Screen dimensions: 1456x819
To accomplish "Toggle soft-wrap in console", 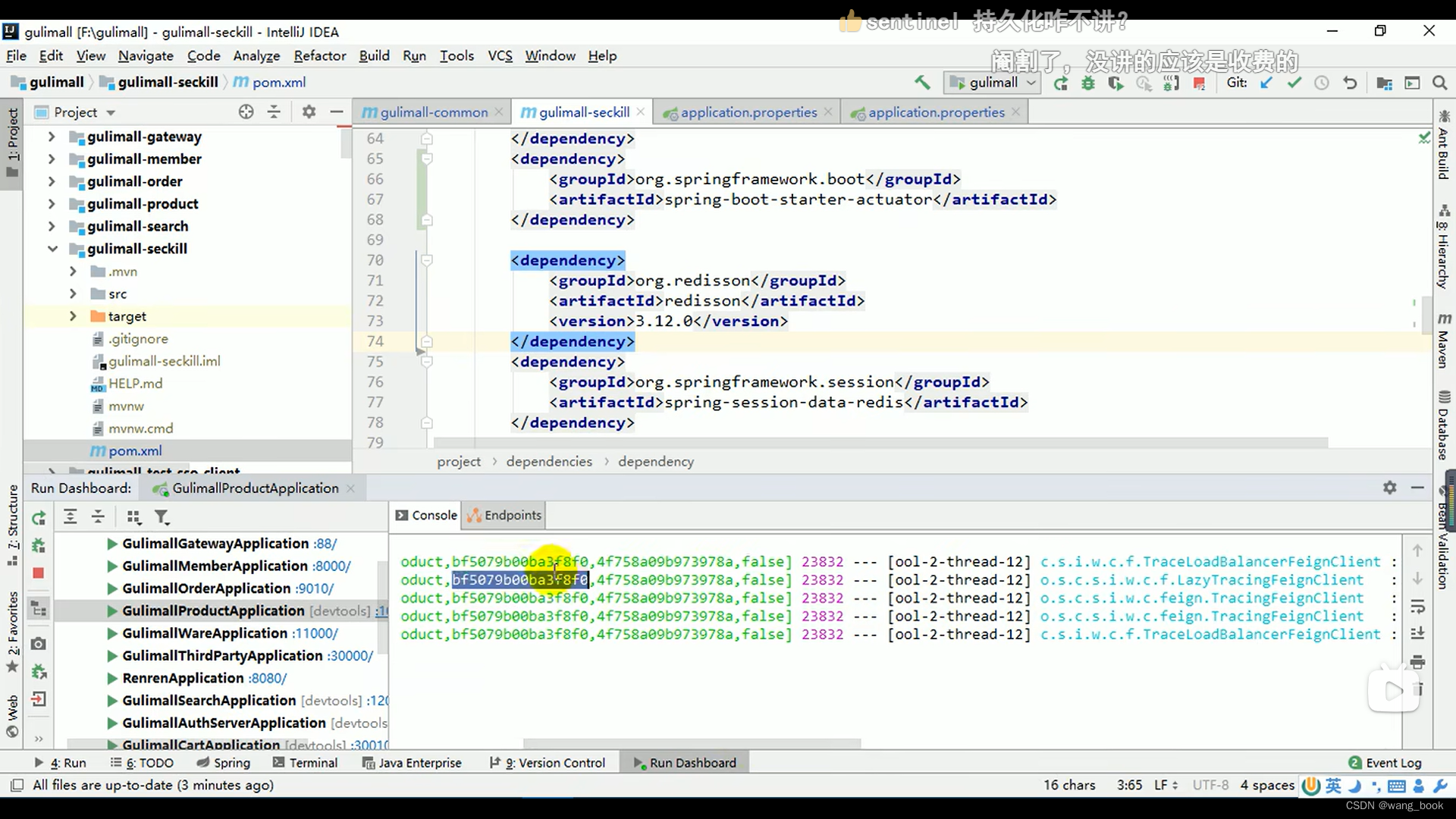I will (1417, 607).
